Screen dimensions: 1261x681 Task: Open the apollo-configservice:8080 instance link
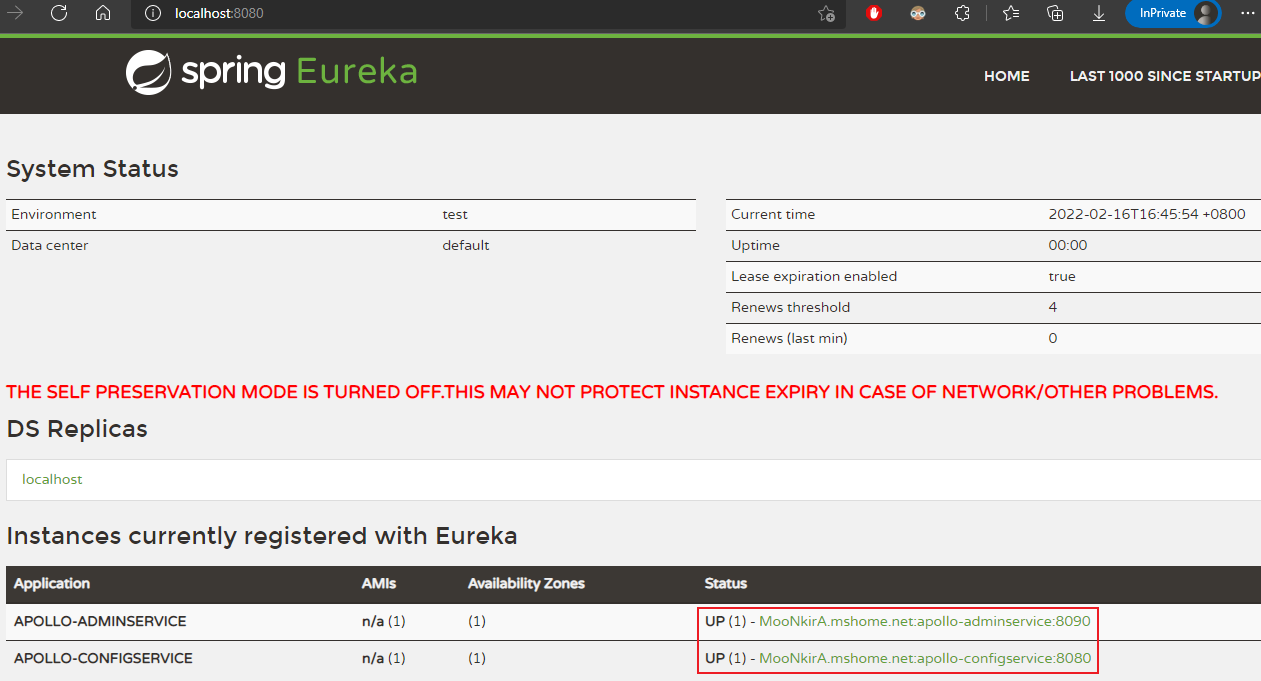(x=925, y=658)
